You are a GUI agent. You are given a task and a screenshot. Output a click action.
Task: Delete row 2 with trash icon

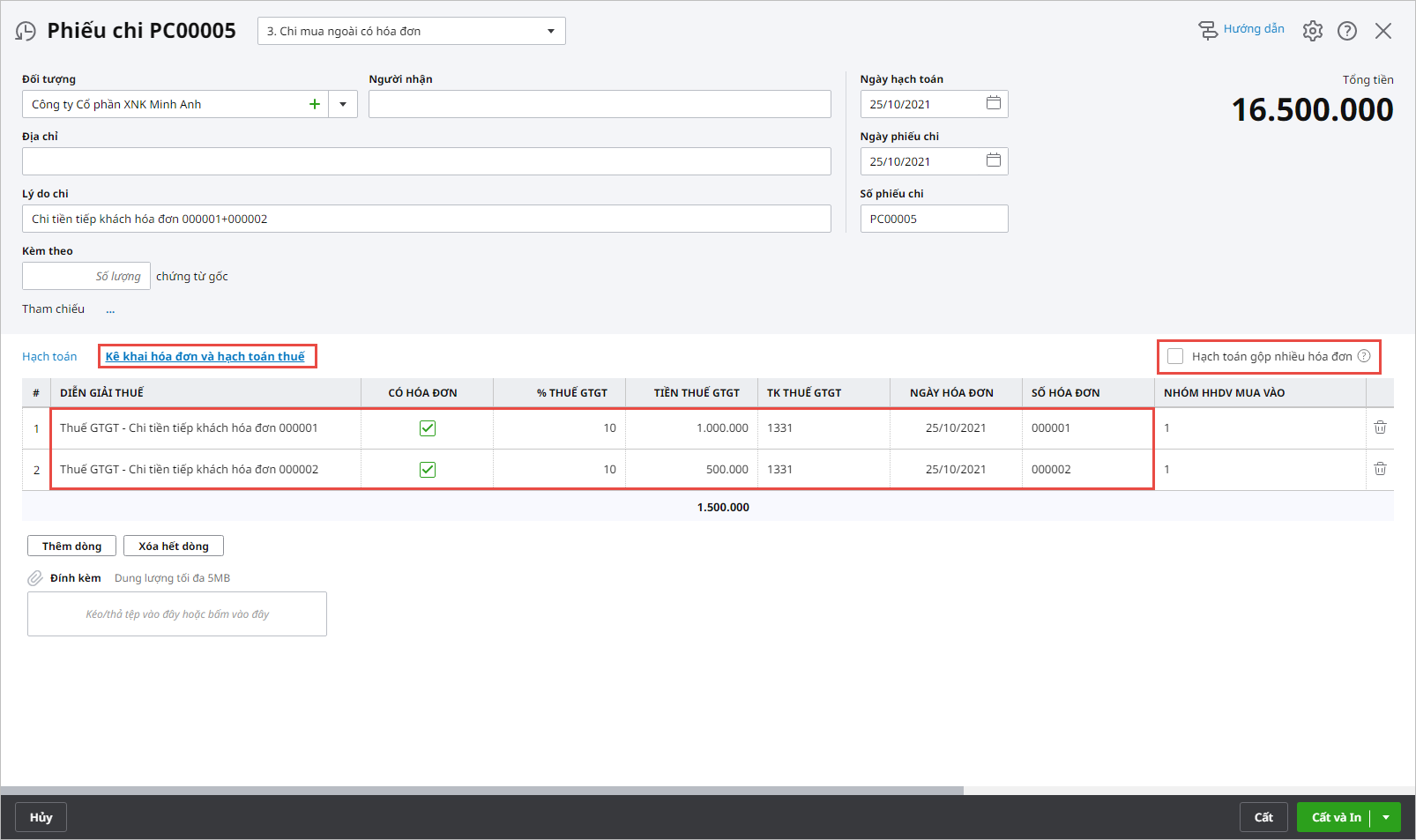click(1380, 469)
